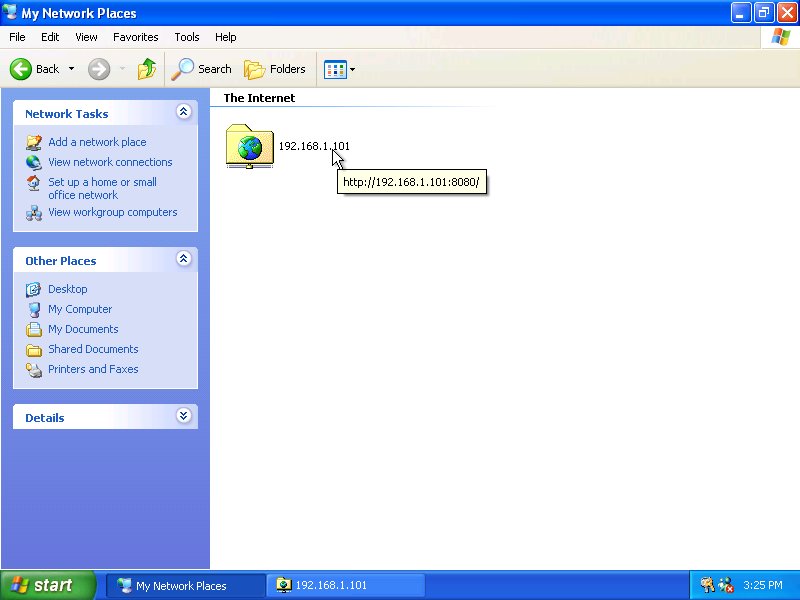The image size is (800, 600).
Task: Click View workgroup computers link
Action: pyautogui.click(x=112, y=212)
